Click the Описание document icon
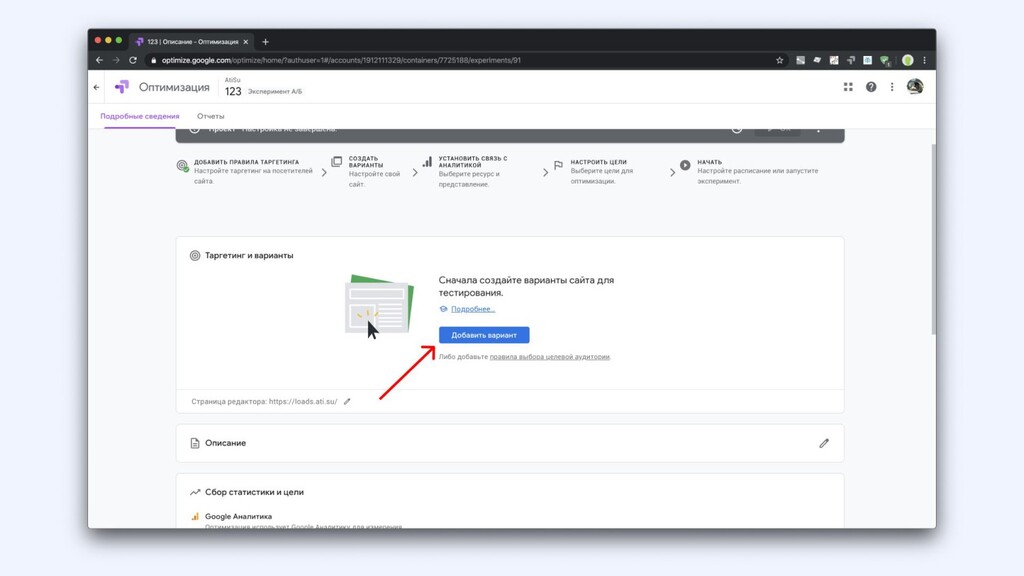Image resolution: width=1024 pixels, height=576 pixels. [x=195, y=443]
